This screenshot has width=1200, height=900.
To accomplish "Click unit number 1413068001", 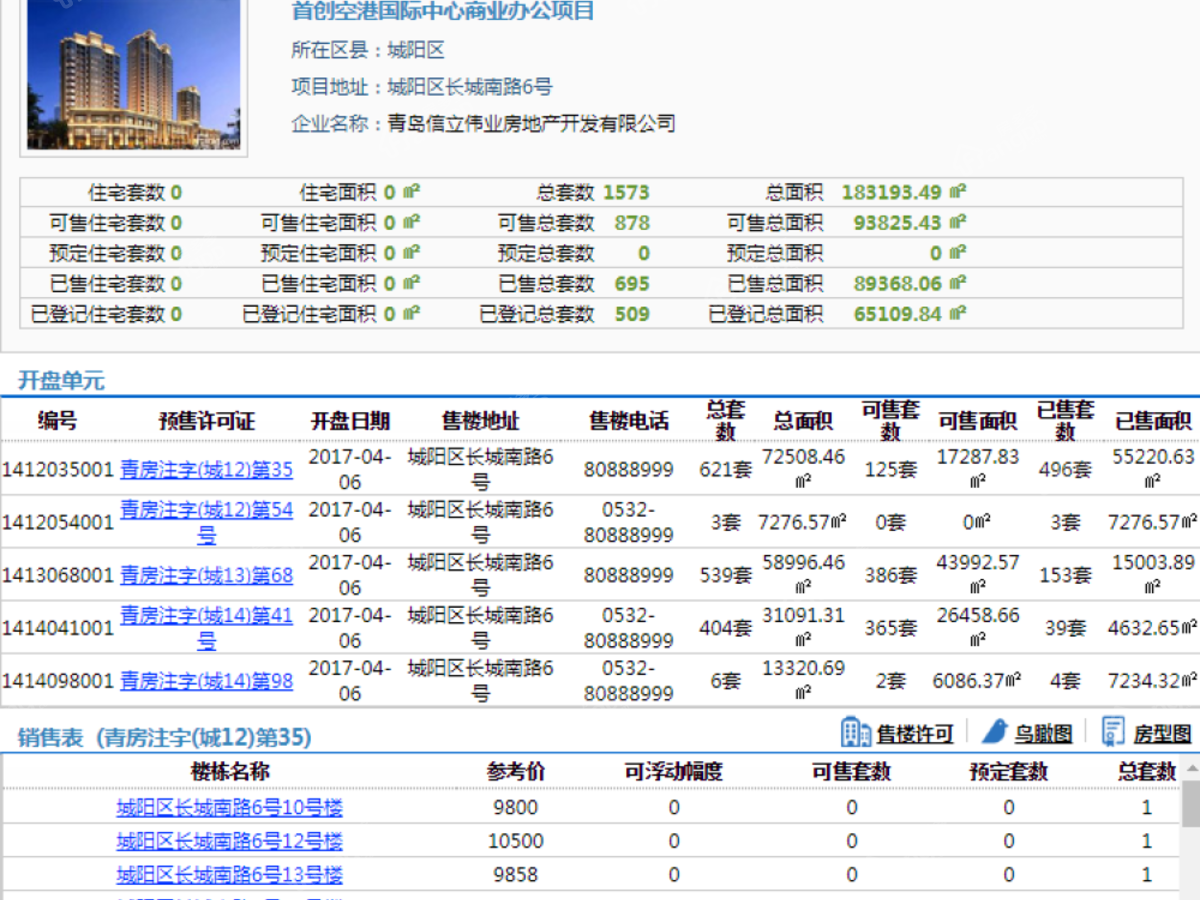I will (x=58, y=575).
